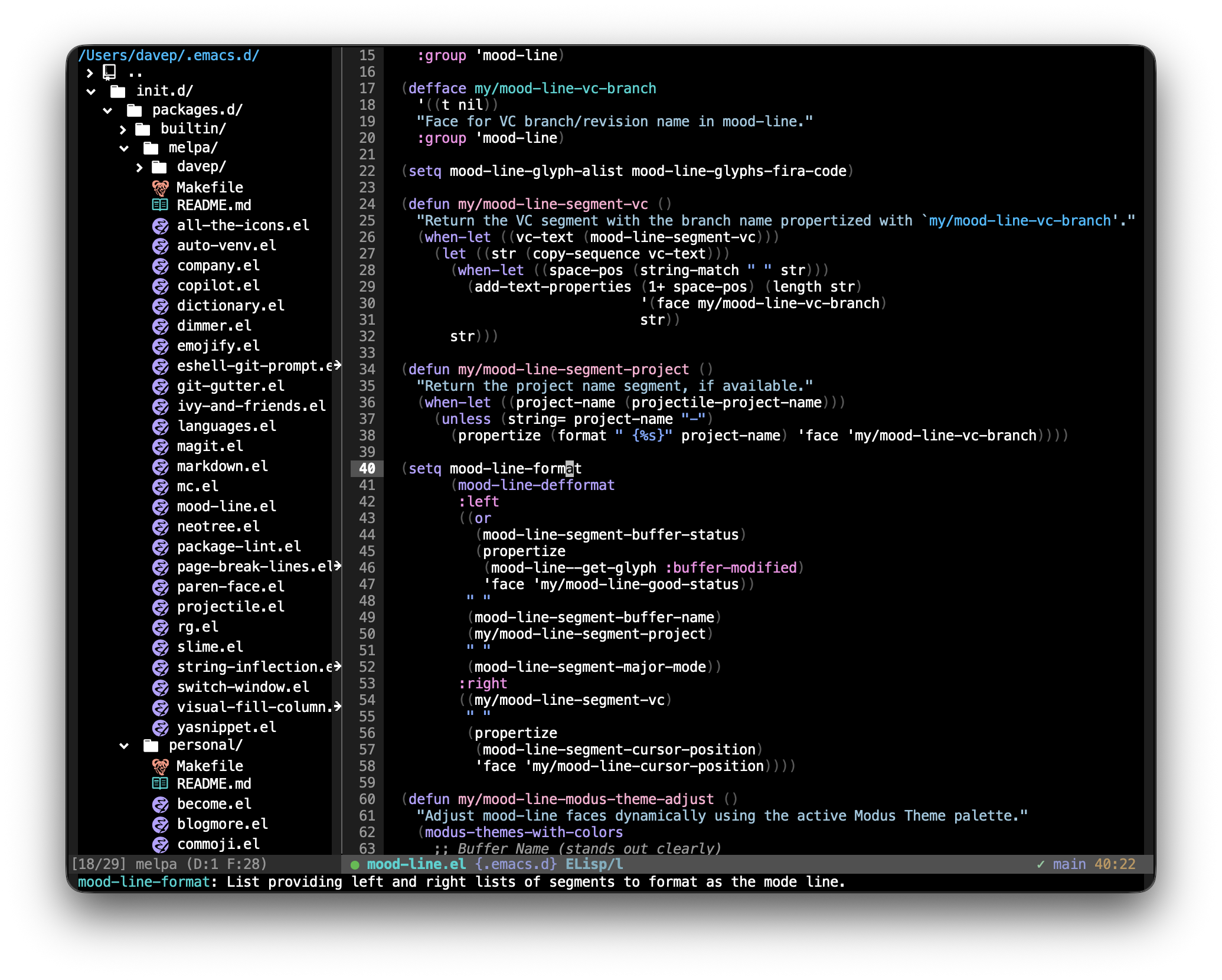Click the Emacs icon beside become.el
The width and height of the screenshot is (1222, 980).
click(161, 804)
